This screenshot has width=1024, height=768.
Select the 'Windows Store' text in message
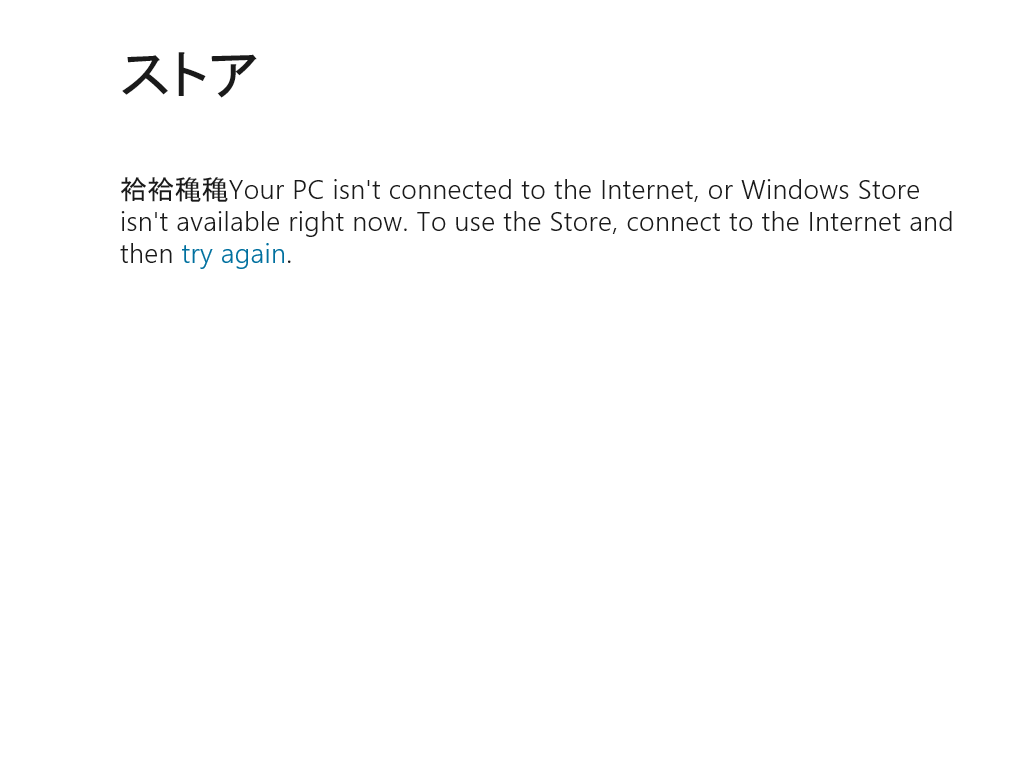pyautogui.click(x=830, y=190)
